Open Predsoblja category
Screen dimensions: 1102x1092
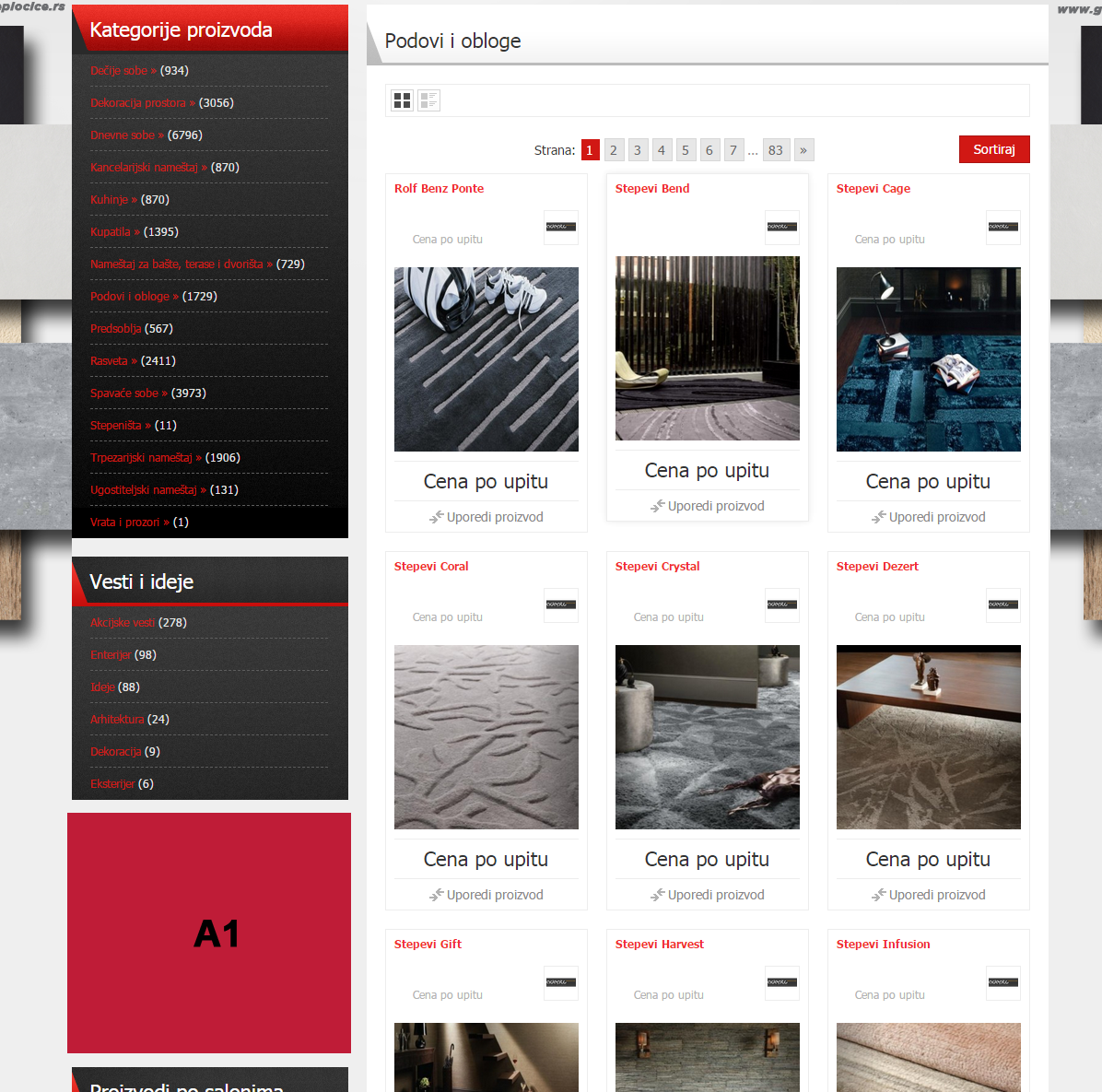tap(116, 329)
